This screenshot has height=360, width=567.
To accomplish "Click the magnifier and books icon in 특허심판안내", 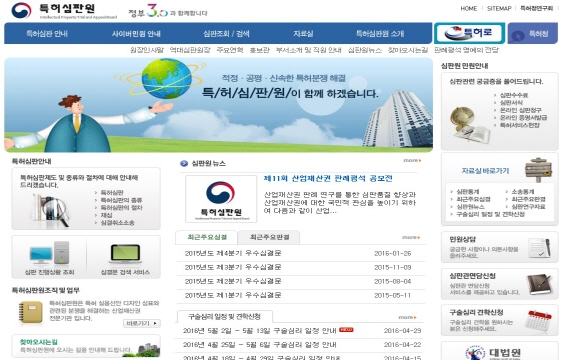I will pos(50,210).
